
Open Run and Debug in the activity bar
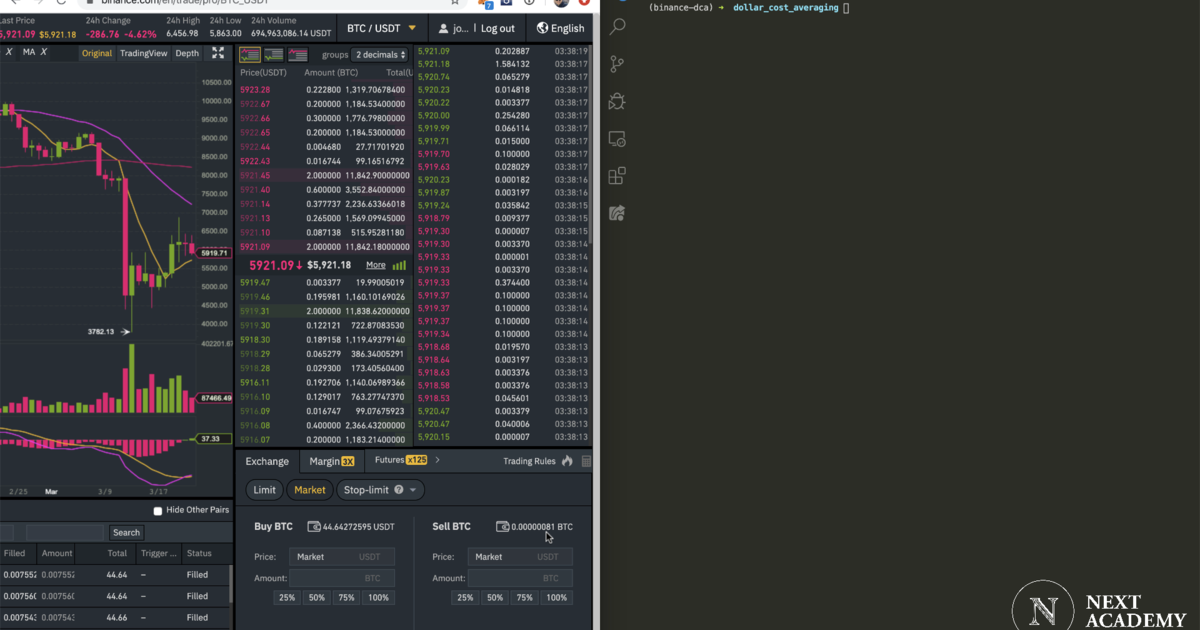[617, 101]
